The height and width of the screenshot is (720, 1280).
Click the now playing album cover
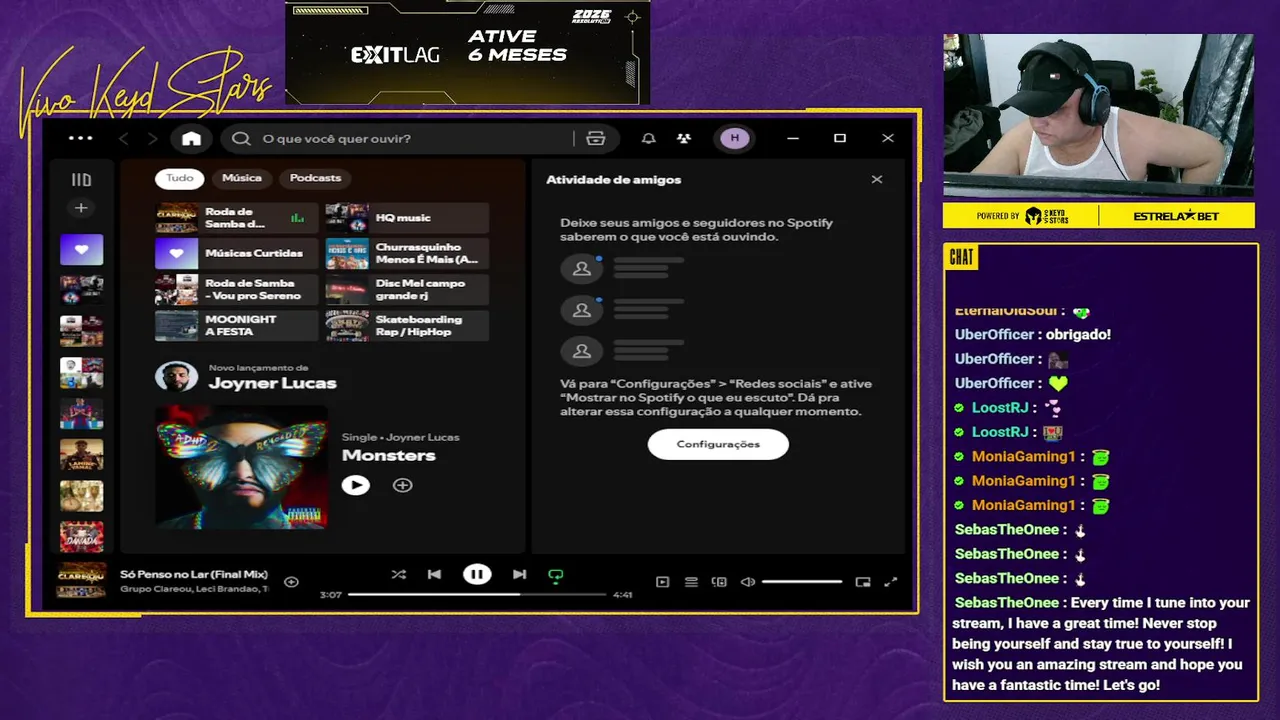pyautogui.click(x=81, y=580)
